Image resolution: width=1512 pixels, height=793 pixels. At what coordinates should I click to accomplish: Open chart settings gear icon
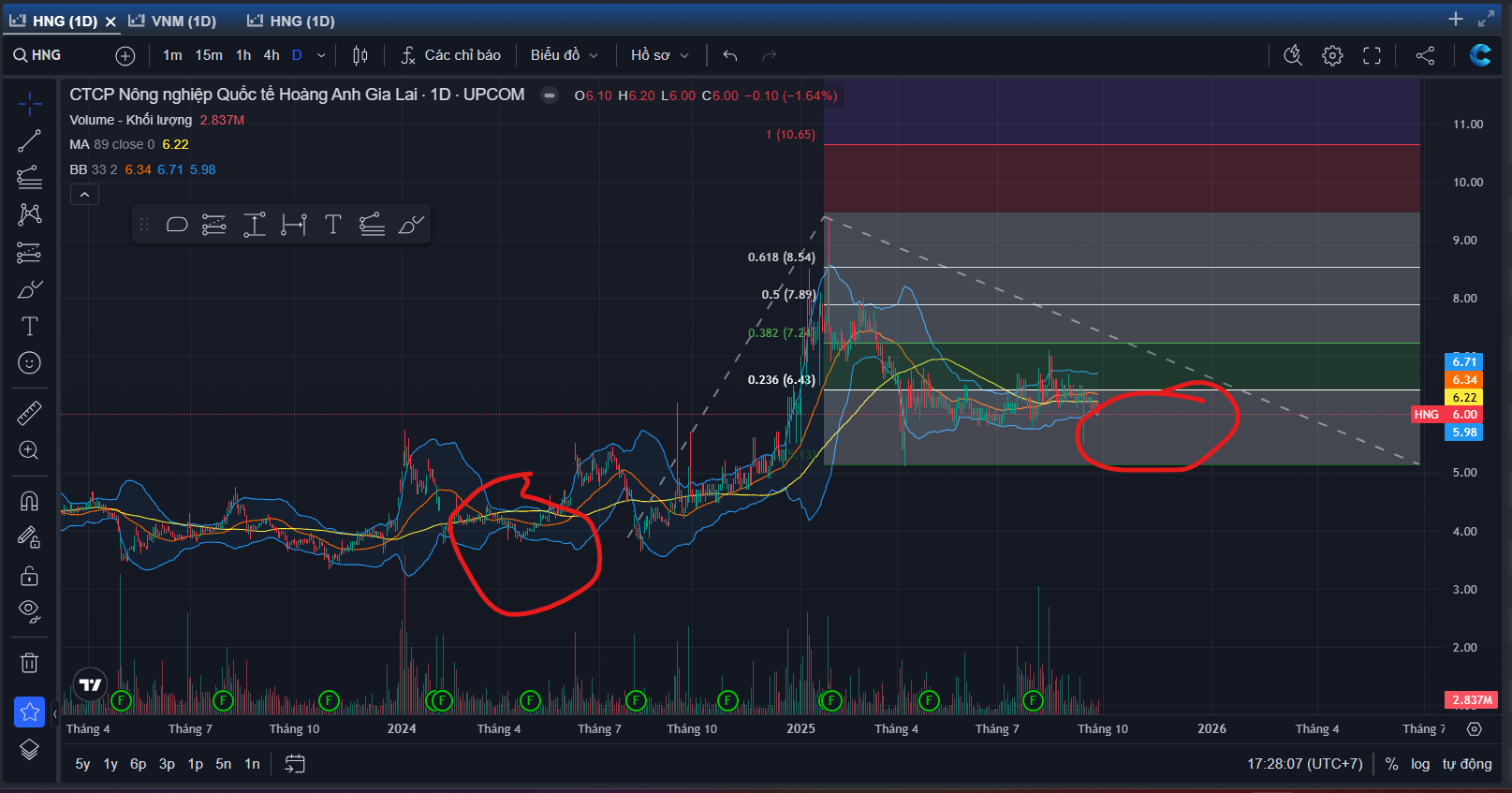point(1332,56)
